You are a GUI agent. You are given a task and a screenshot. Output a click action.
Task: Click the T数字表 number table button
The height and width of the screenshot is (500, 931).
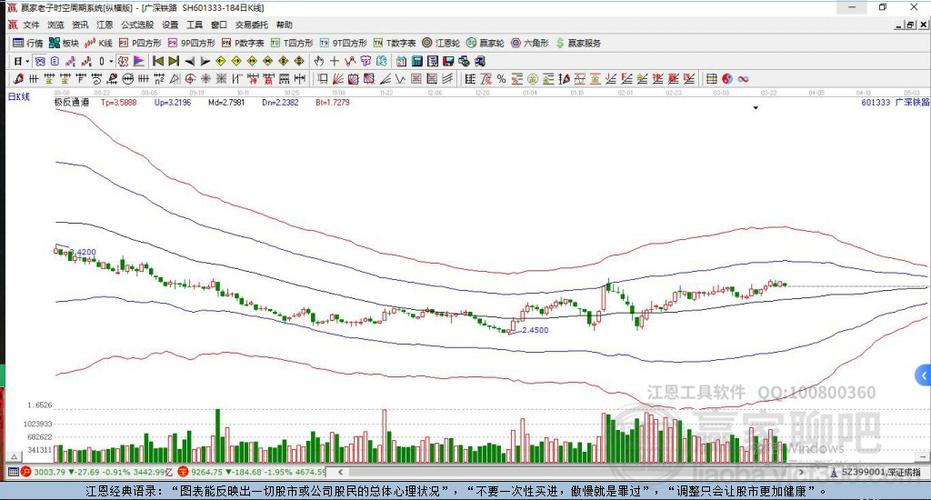(x=394, y=44)
